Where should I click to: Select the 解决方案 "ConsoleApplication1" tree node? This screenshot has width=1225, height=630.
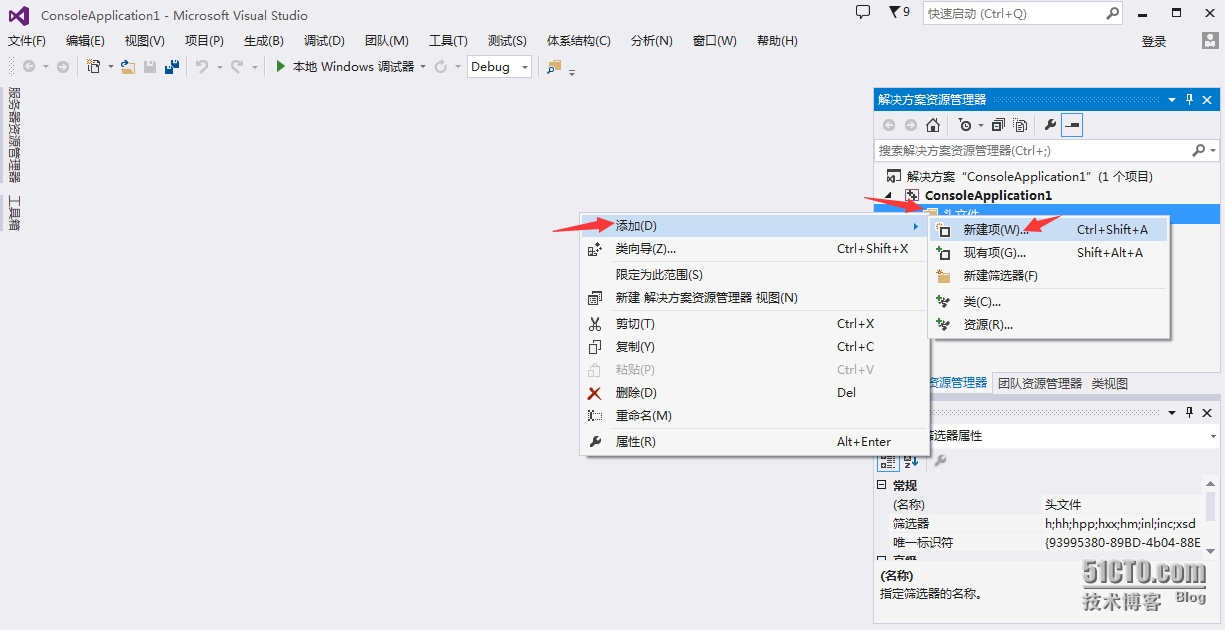1019,176
